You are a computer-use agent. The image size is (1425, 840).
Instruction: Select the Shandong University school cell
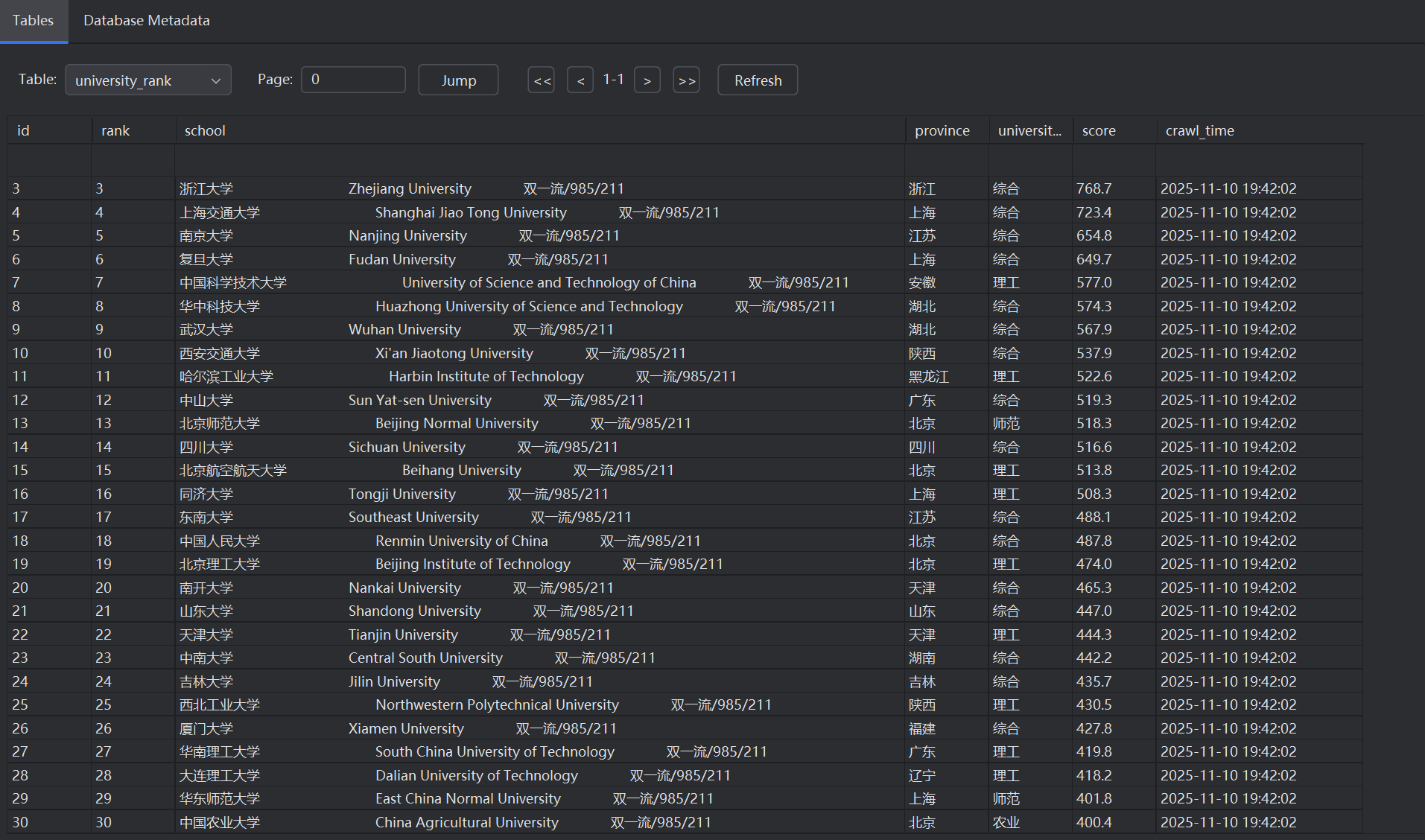coord(540,611)
